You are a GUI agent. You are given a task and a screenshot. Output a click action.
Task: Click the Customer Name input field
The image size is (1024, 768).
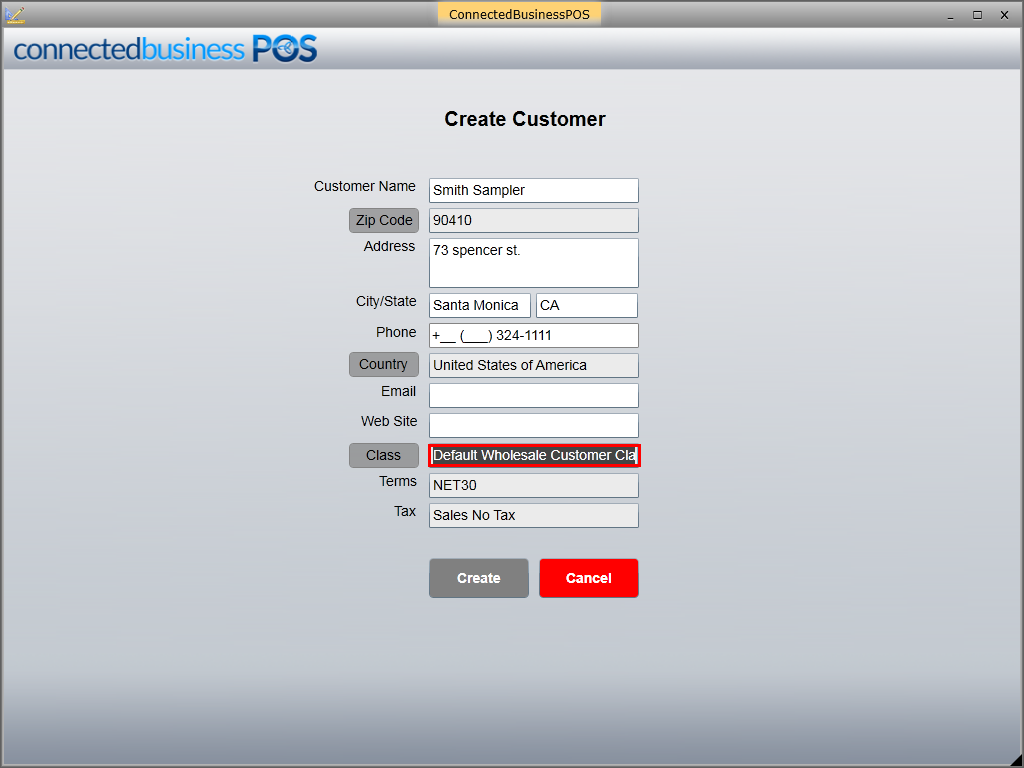pyautogui.click(x=534, y=190)
